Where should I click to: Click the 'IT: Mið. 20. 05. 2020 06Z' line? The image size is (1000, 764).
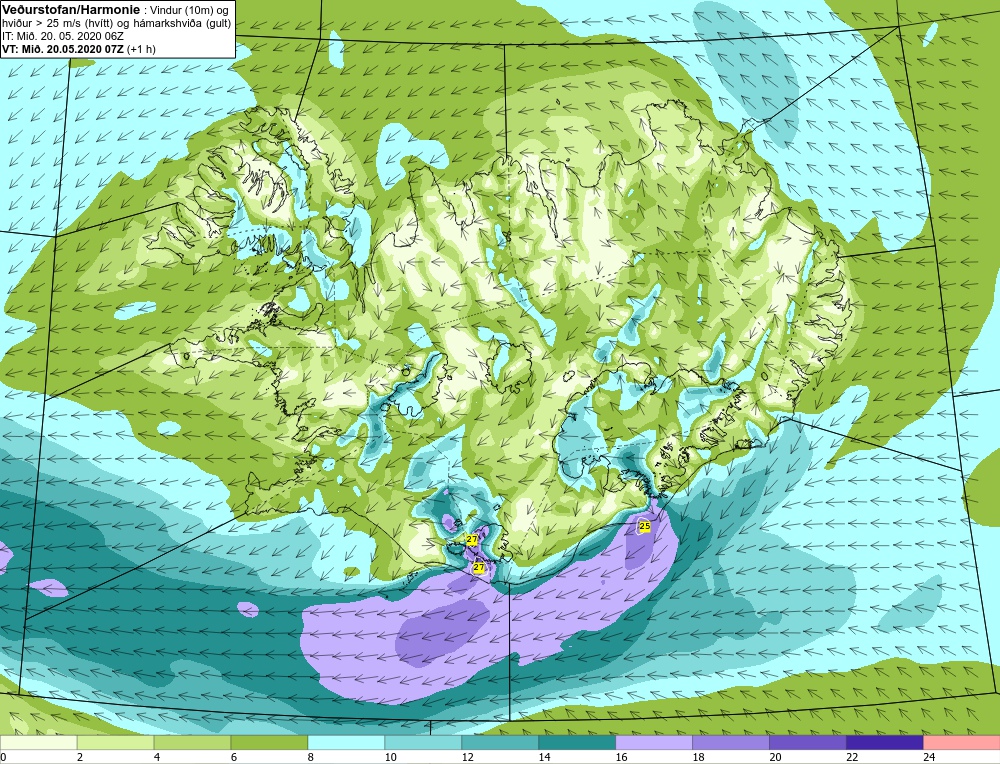tap(62, 36)
